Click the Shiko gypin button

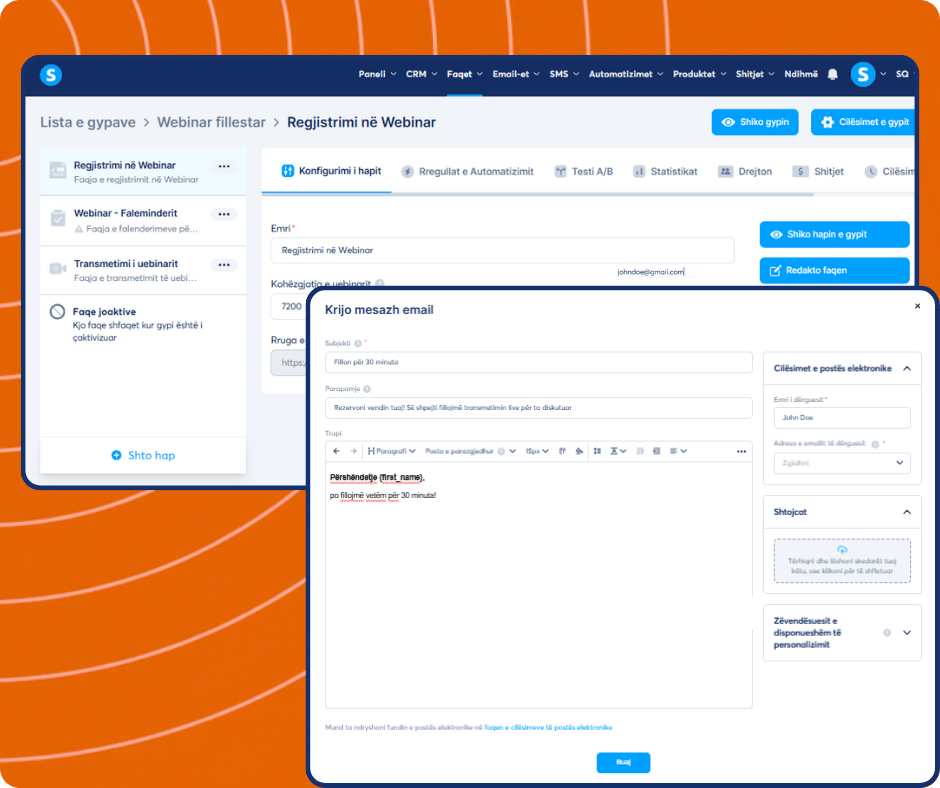(755, 122)
